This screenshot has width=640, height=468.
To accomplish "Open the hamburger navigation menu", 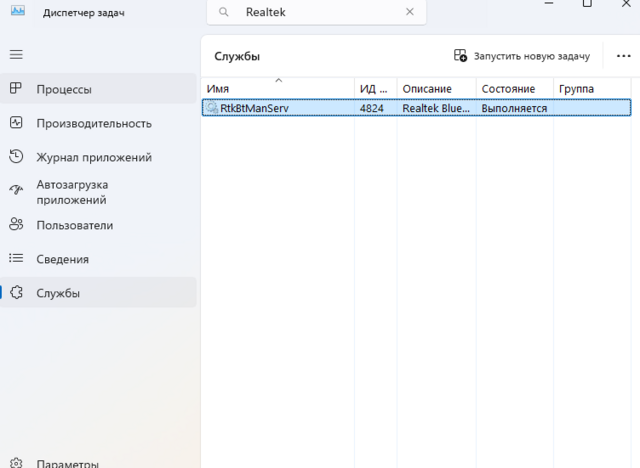I will click(16, 53).
